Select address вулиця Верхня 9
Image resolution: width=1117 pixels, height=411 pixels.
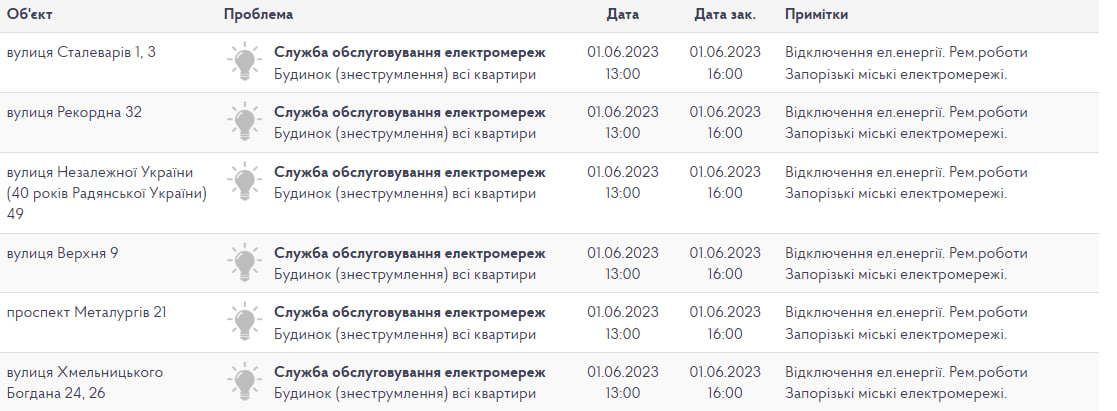click(63, 253)
